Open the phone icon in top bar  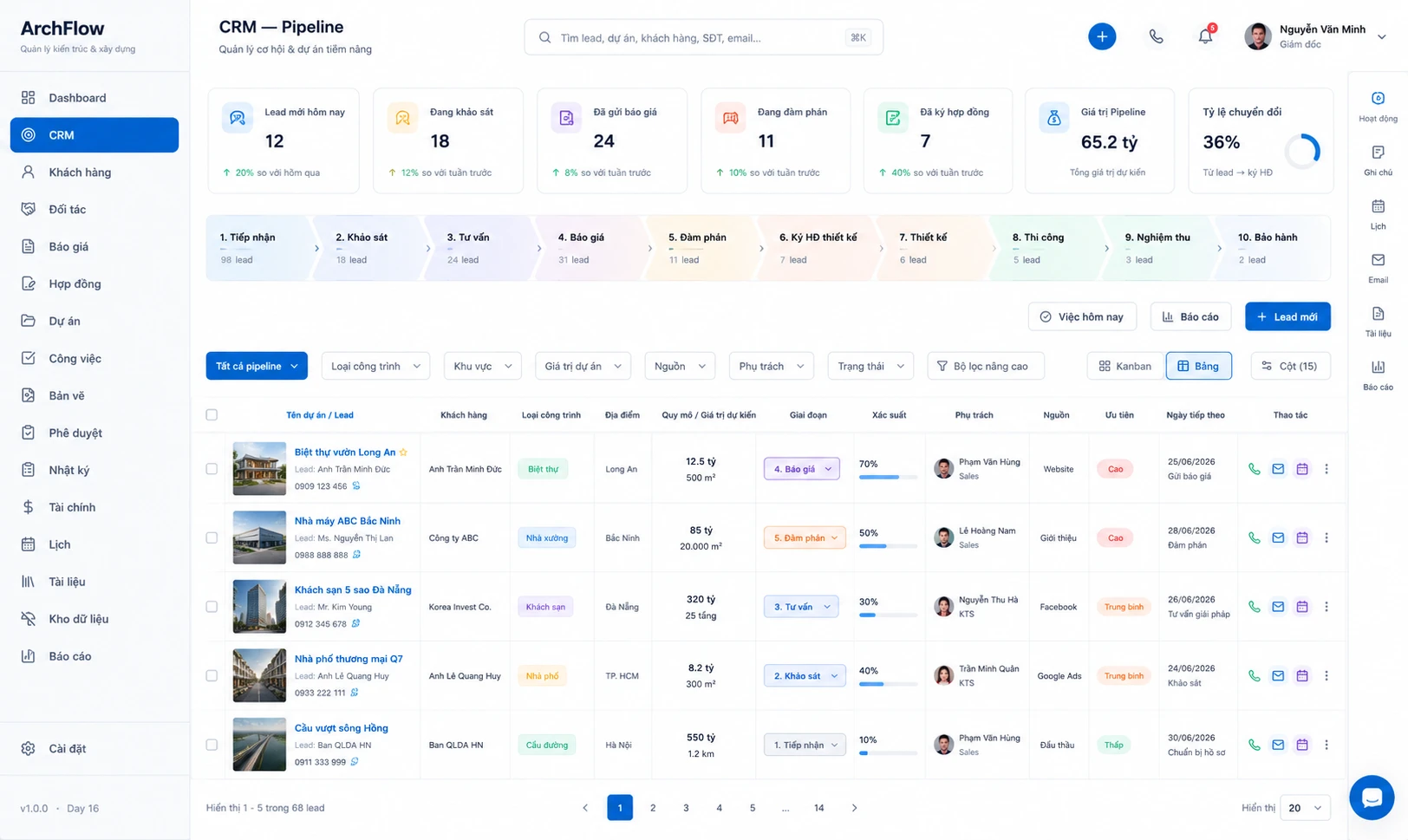click(1156, 36)
